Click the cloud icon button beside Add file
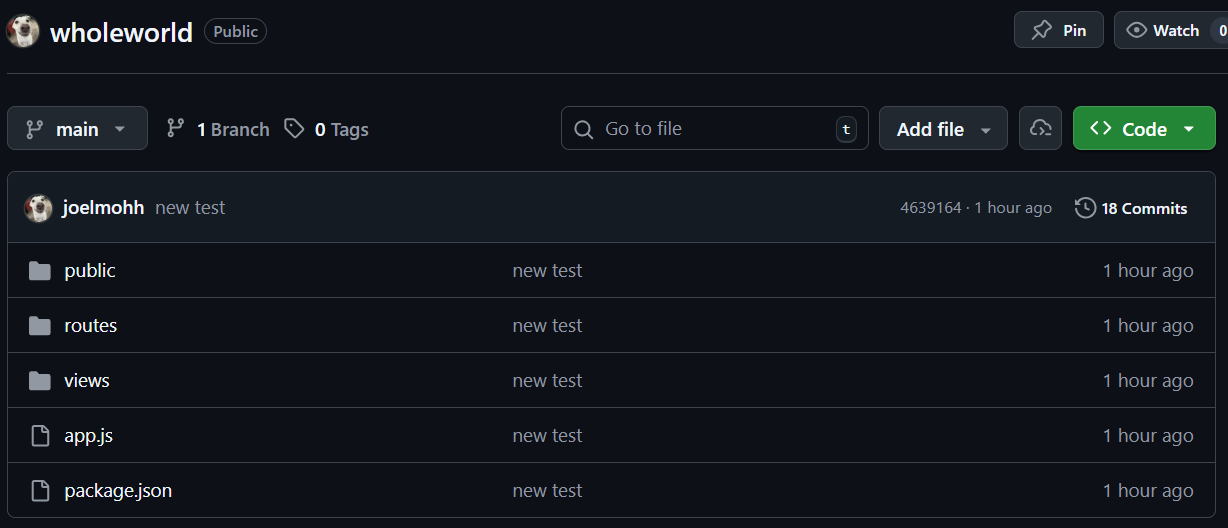The image size is (1228, 528). 1040,129
